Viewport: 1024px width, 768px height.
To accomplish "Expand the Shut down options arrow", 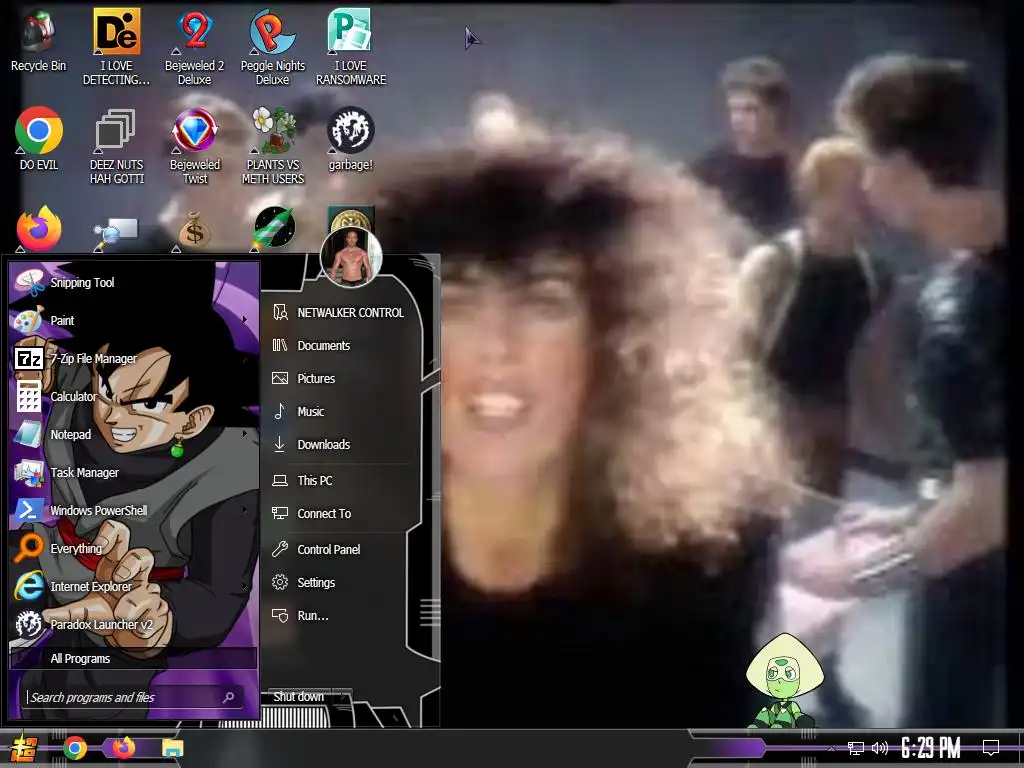I will tap(344, 697).
